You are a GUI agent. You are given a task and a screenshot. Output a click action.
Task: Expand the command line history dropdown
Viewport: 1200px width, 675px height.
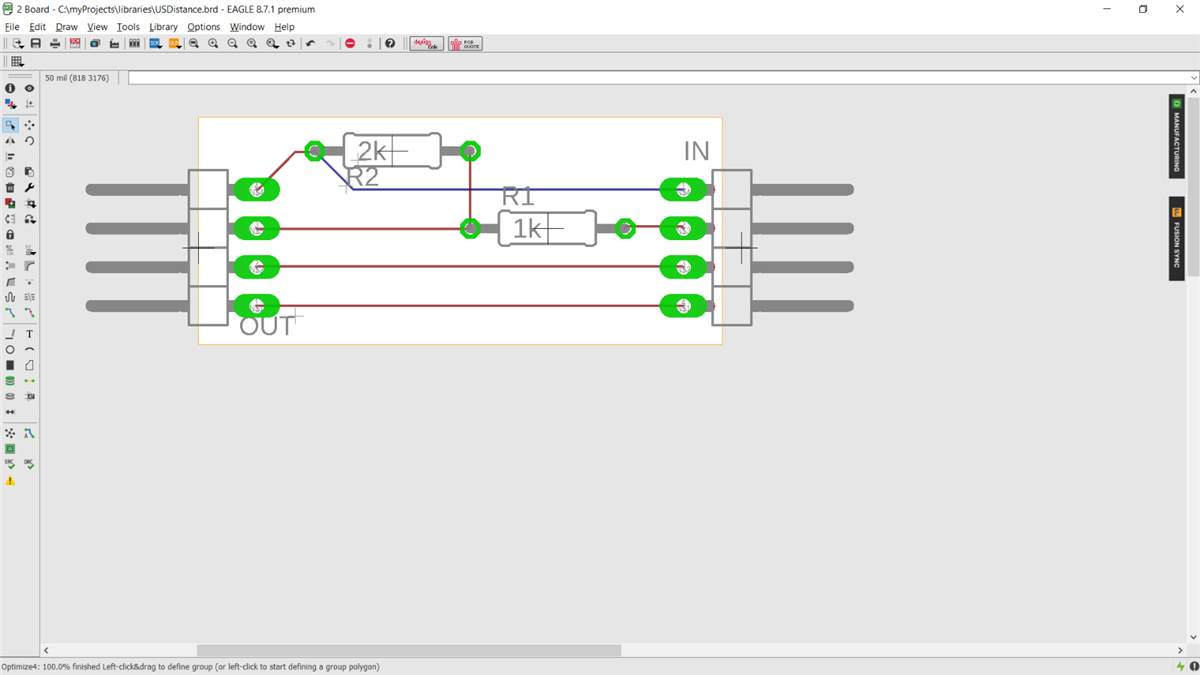pos(1193,78)
